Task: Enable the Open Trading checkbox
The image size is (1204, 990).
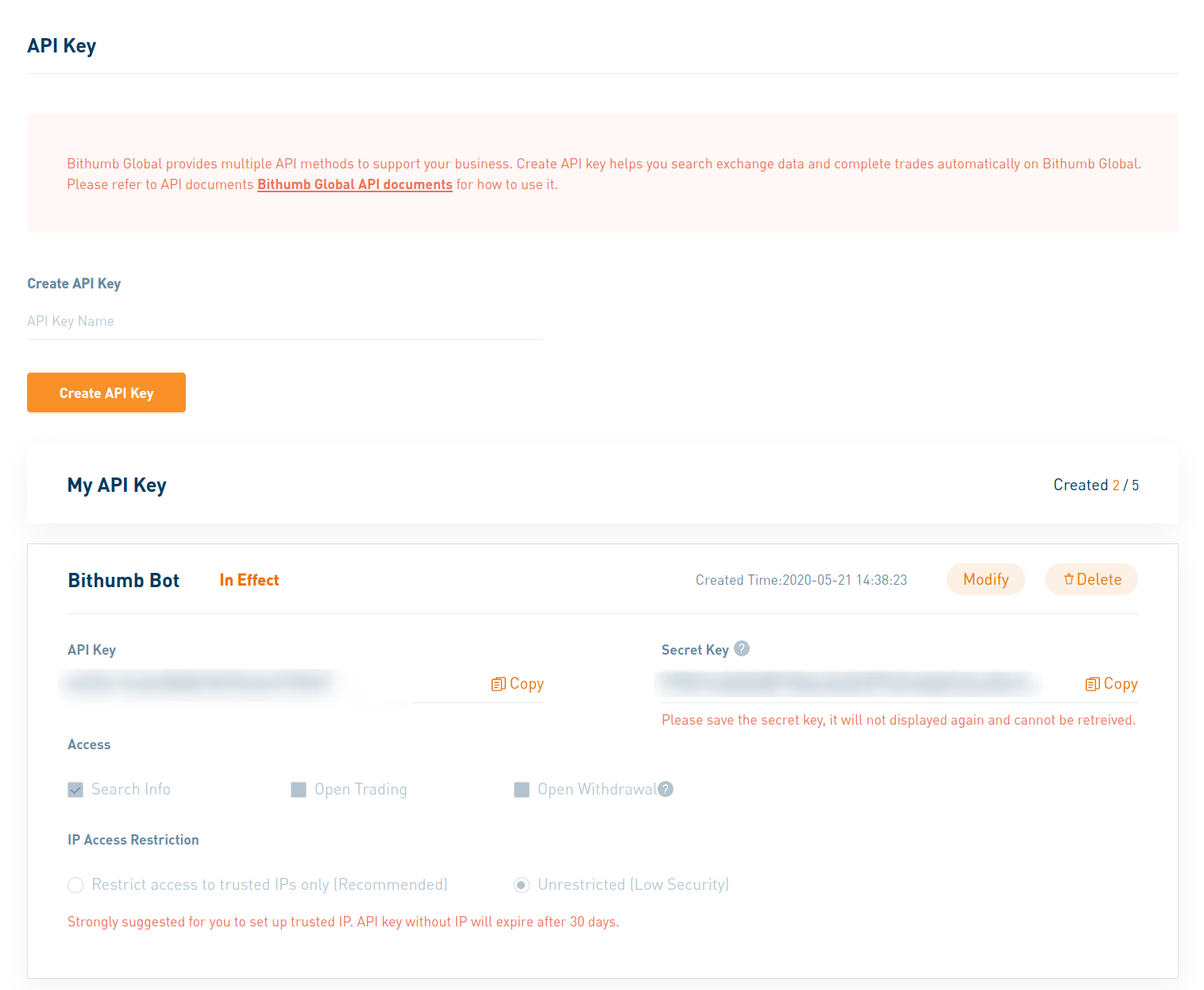Action: [299, 790]
